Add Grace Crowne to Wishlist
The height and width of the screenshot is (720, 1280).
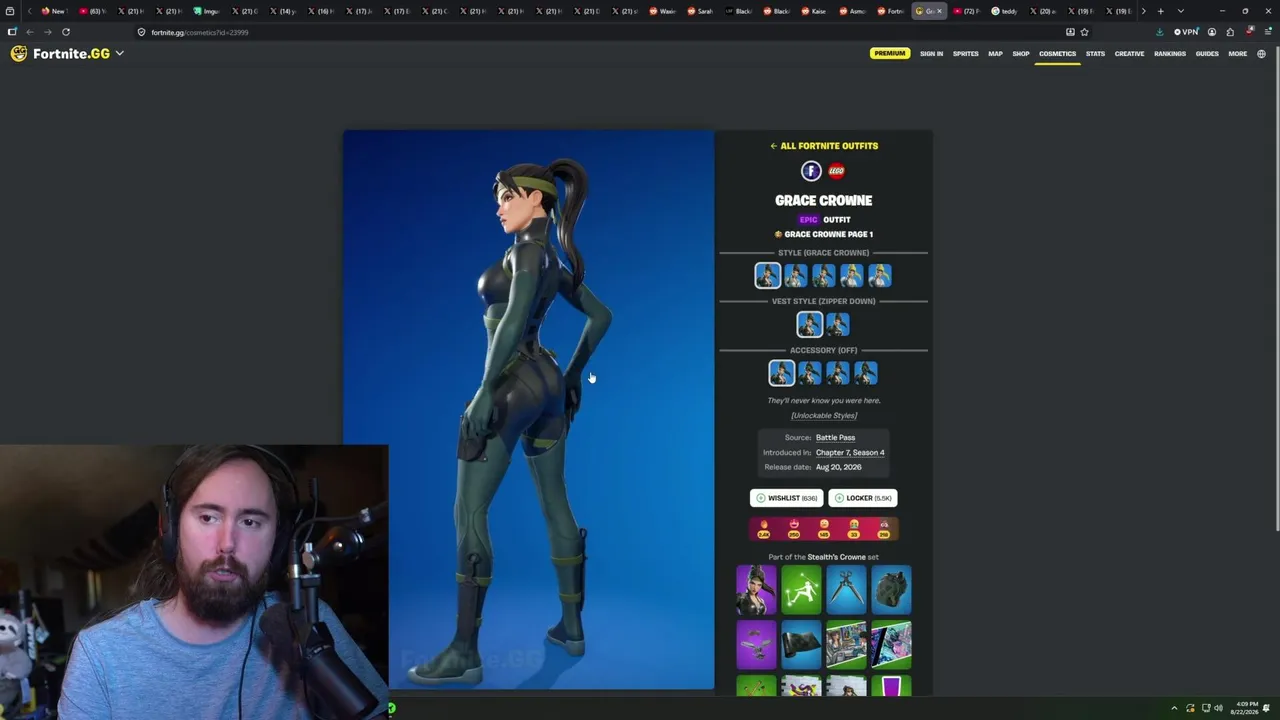tap(787, 498)
